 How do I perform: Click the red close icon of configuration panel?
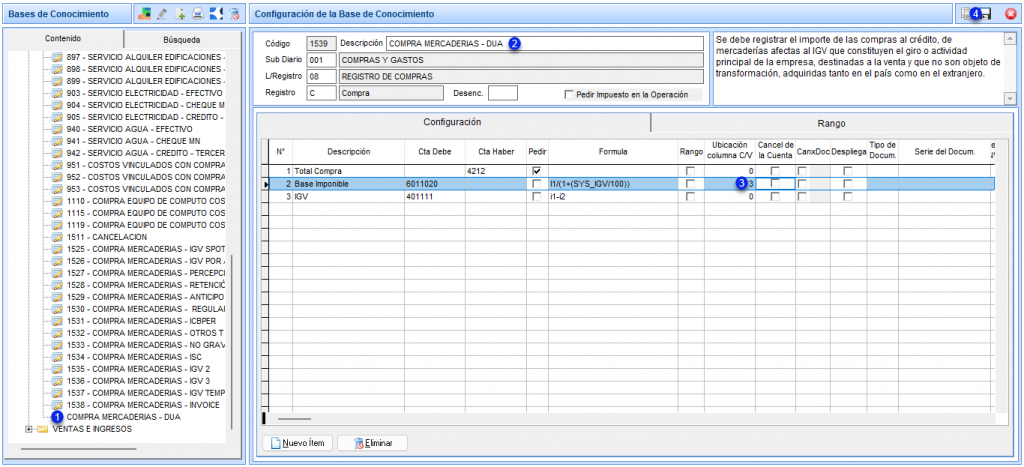(x=1011, y=13)
